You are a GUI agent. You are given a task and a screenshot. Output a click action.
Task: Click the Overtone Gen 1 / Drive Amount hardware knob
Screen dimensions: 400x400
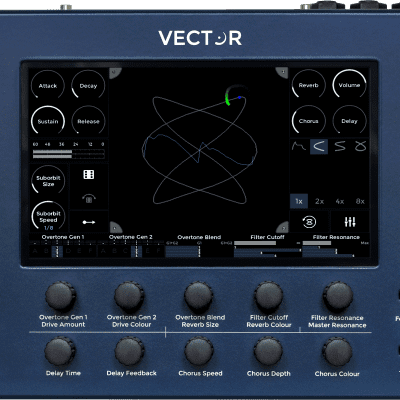pos(61,296)
